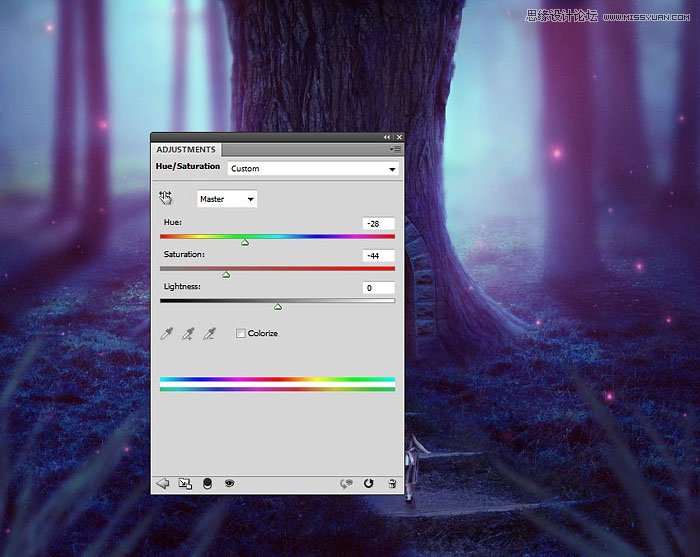
Task: Open the Master channel dropdown
Action: pyautogui.click(x=227, y=199)
